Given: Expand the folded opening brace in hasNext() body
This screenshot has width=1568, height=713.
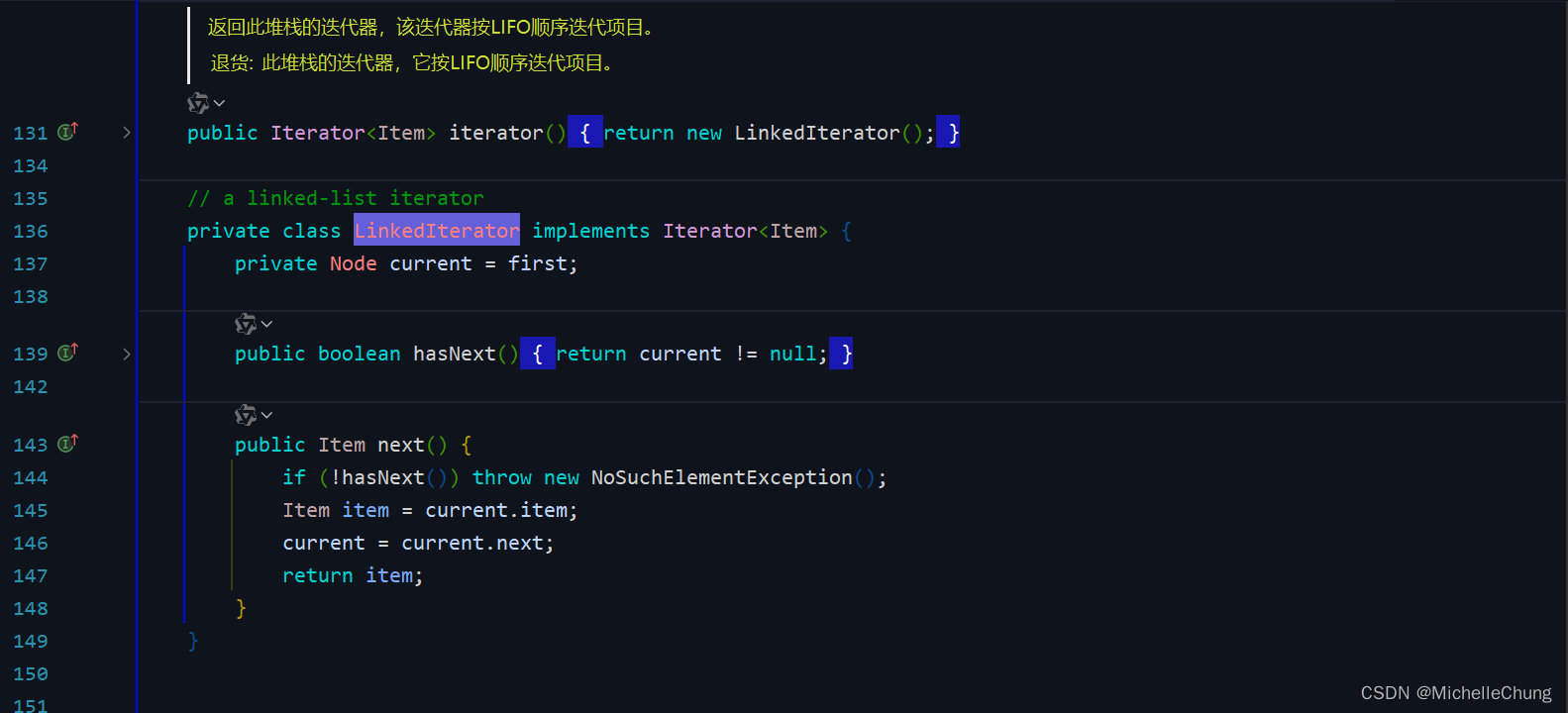Looking at the screenshot, I should click(538, 354).
